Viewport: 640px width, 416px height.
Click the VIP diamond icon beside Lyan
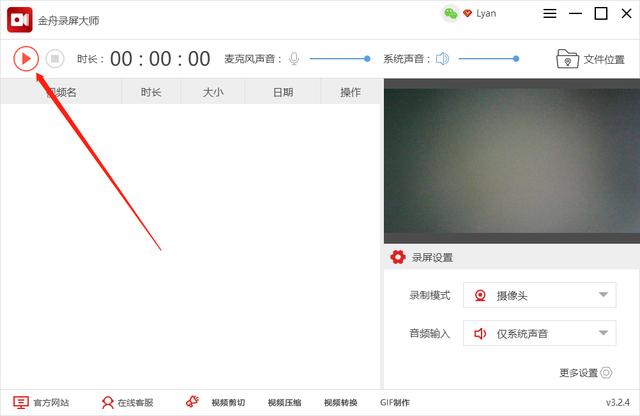(467, 13)
